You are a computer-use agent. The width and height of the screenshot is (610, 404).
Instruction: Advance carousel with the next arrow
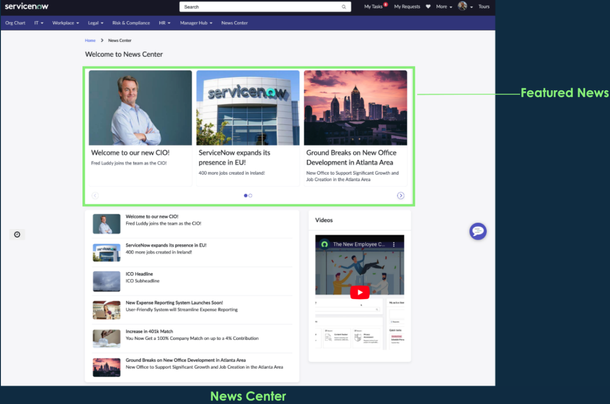point(400,196)
